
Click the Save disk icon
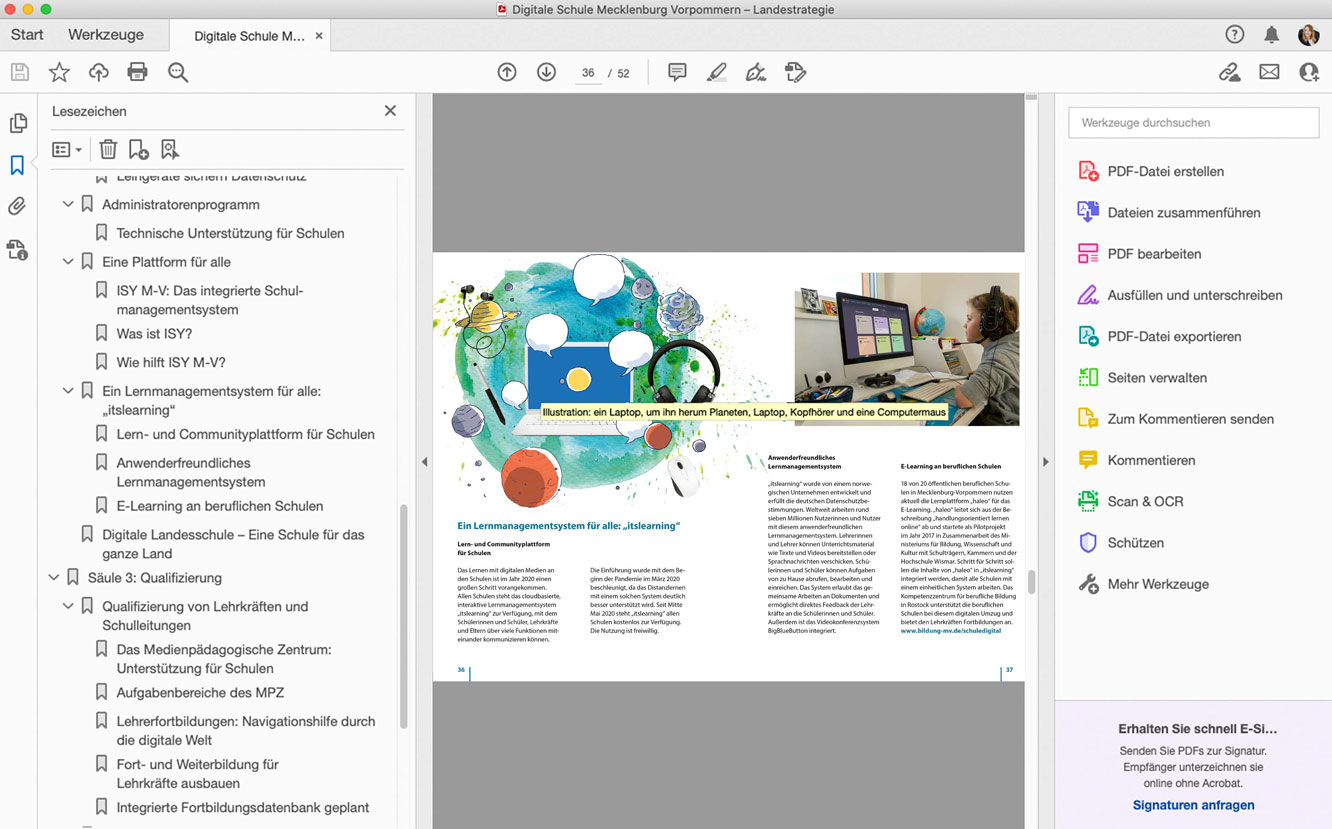coord(19,72)
